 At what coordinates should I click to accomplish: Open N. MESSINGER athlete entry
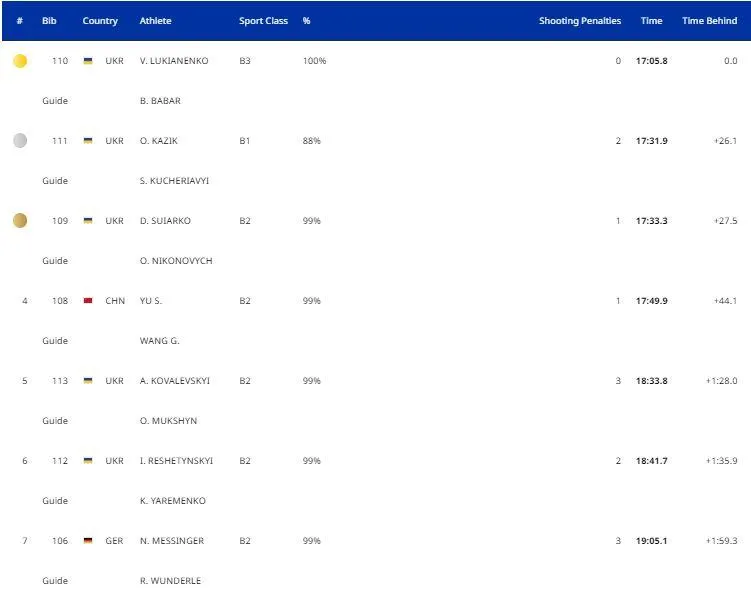point(172,541)
